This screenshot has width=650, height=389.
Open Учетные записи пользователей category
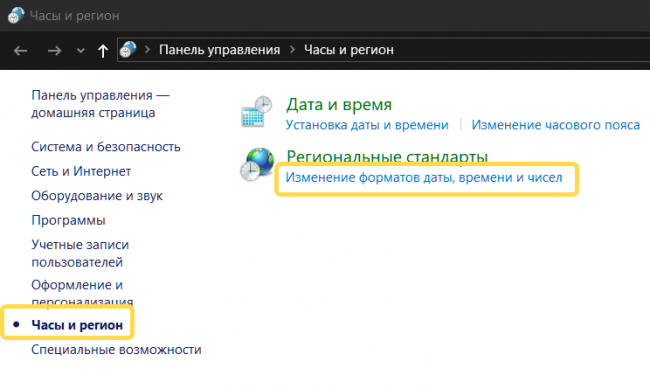[x=80, y=253]
